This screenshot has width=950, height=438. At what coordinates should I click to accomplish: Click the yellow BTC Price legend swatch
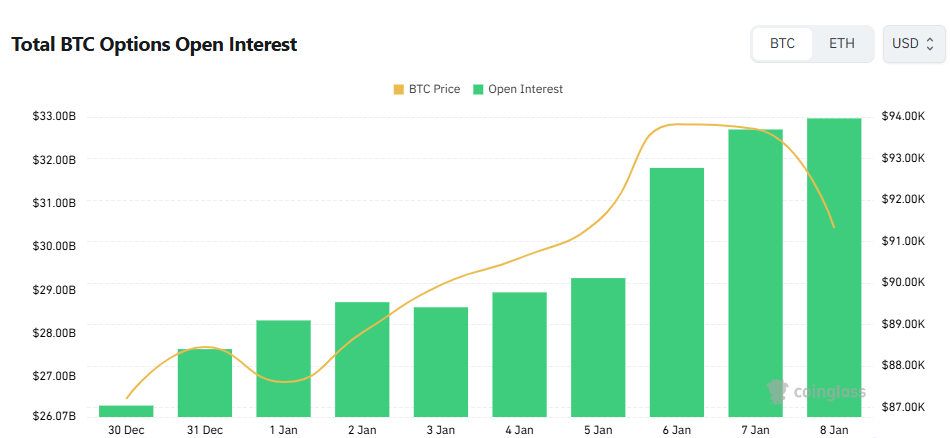[x=399, y=89]
